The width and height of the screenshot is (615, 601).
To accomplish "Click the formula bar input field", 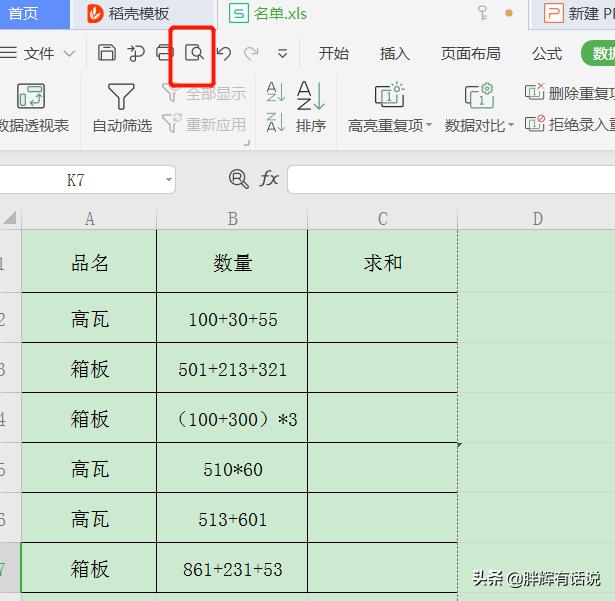I will point(450,179).
